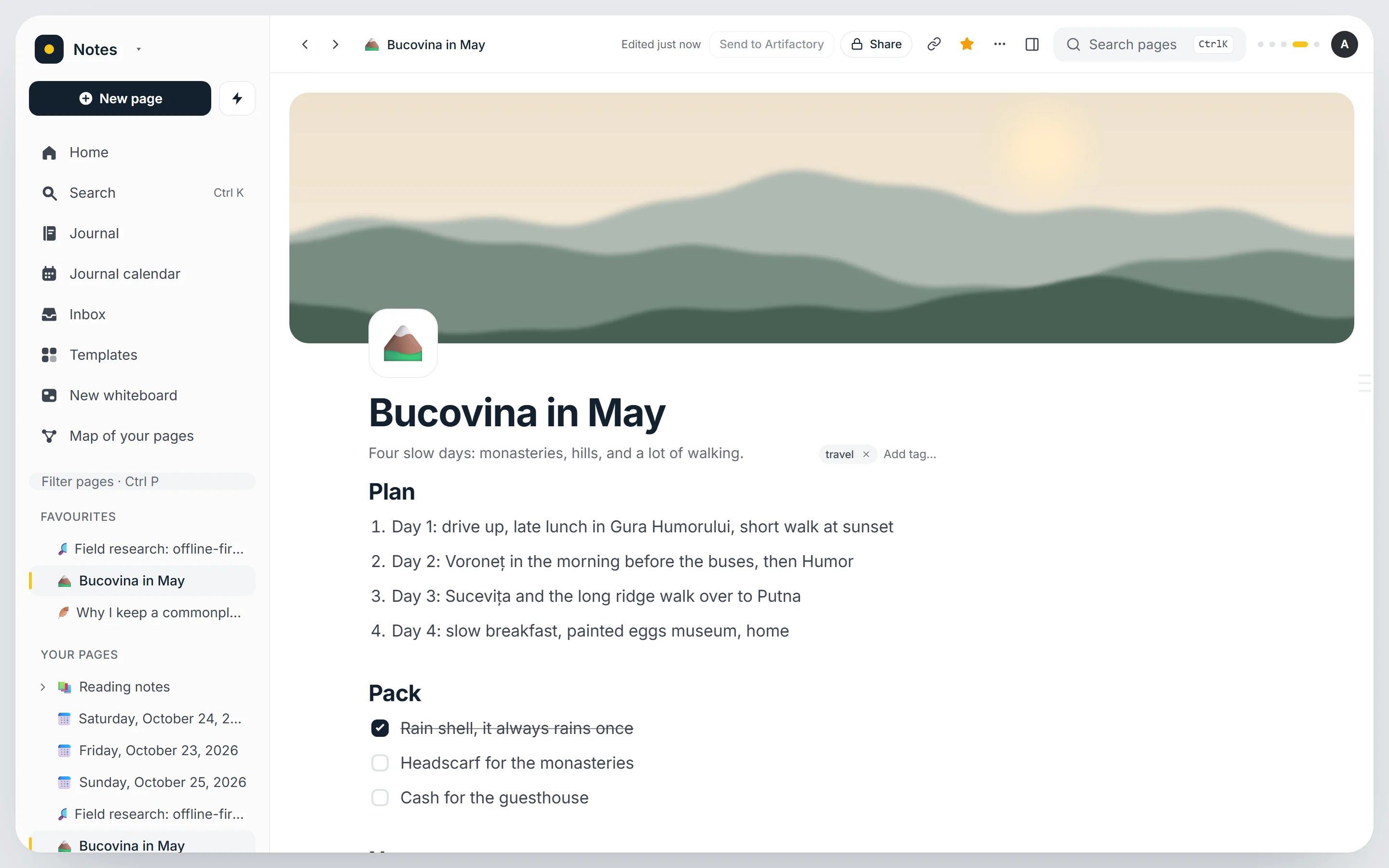Open Friday, October 23, 2026 page
Viewport: 1389px width, 868px height.
(142, 750)
